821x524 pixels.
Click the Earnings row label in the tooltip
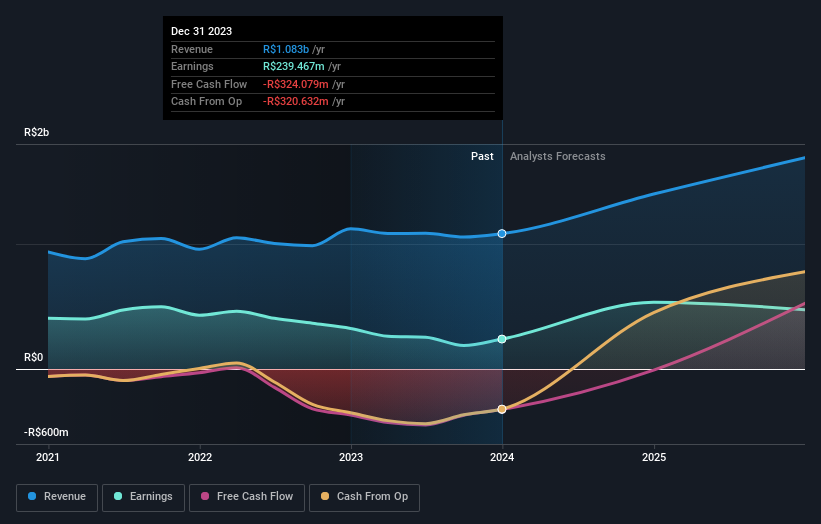(x=192, y=66)
